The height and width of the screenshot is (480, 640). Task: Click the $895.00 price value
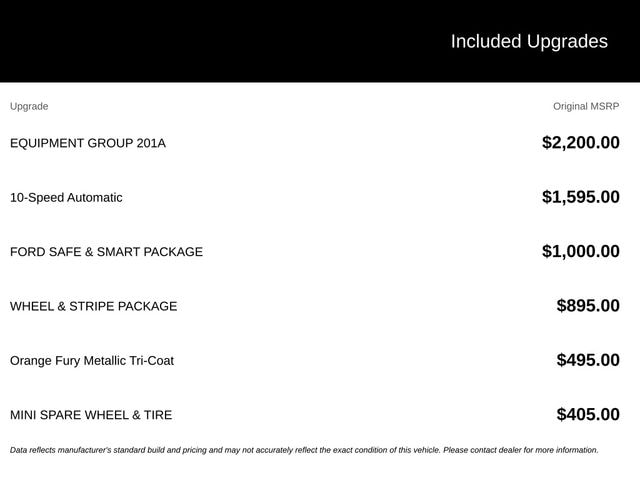click(x=588, y=306)
